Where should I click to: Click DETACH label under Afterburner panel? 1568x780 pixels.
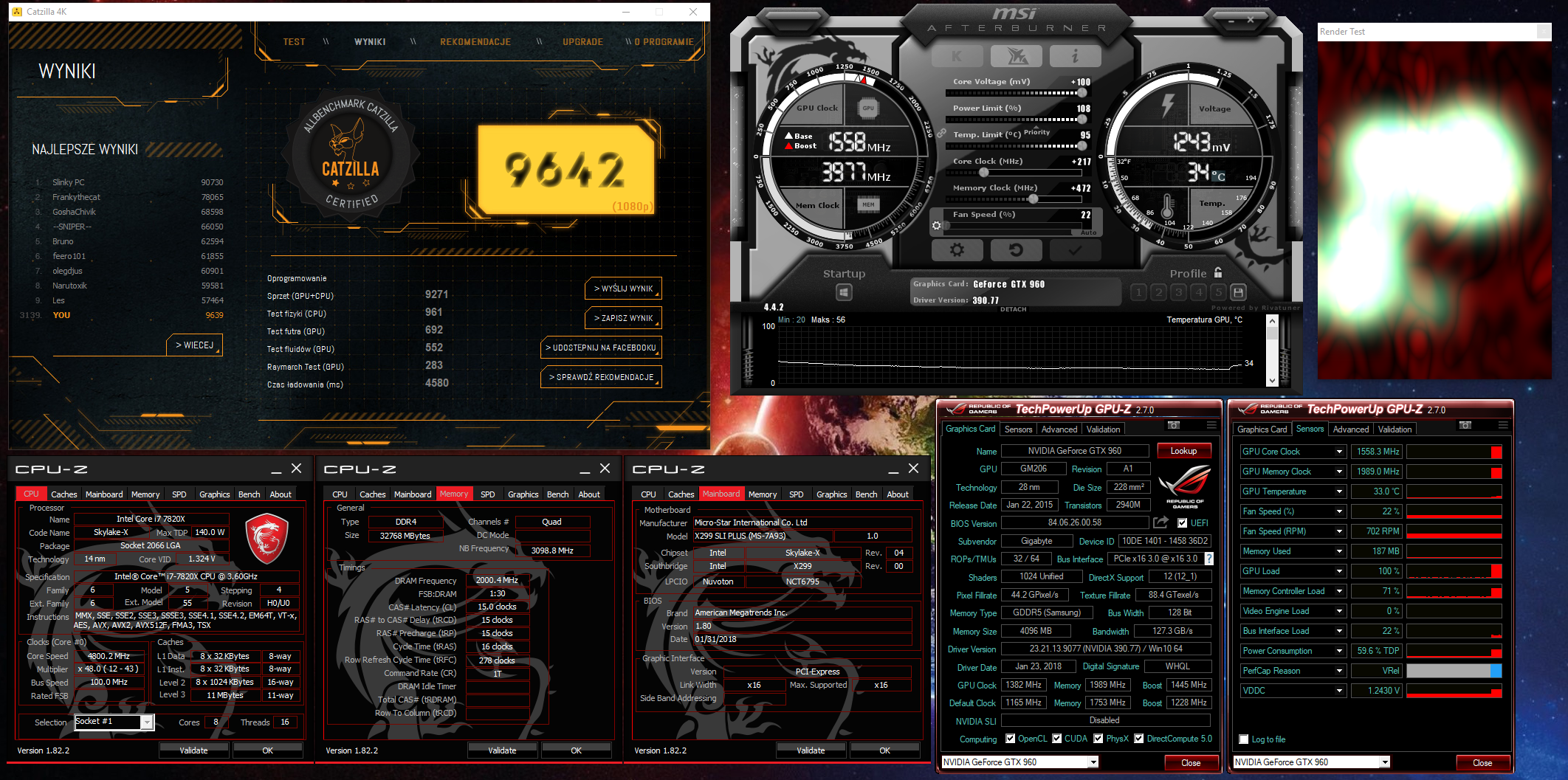[x=1013, y=309]
